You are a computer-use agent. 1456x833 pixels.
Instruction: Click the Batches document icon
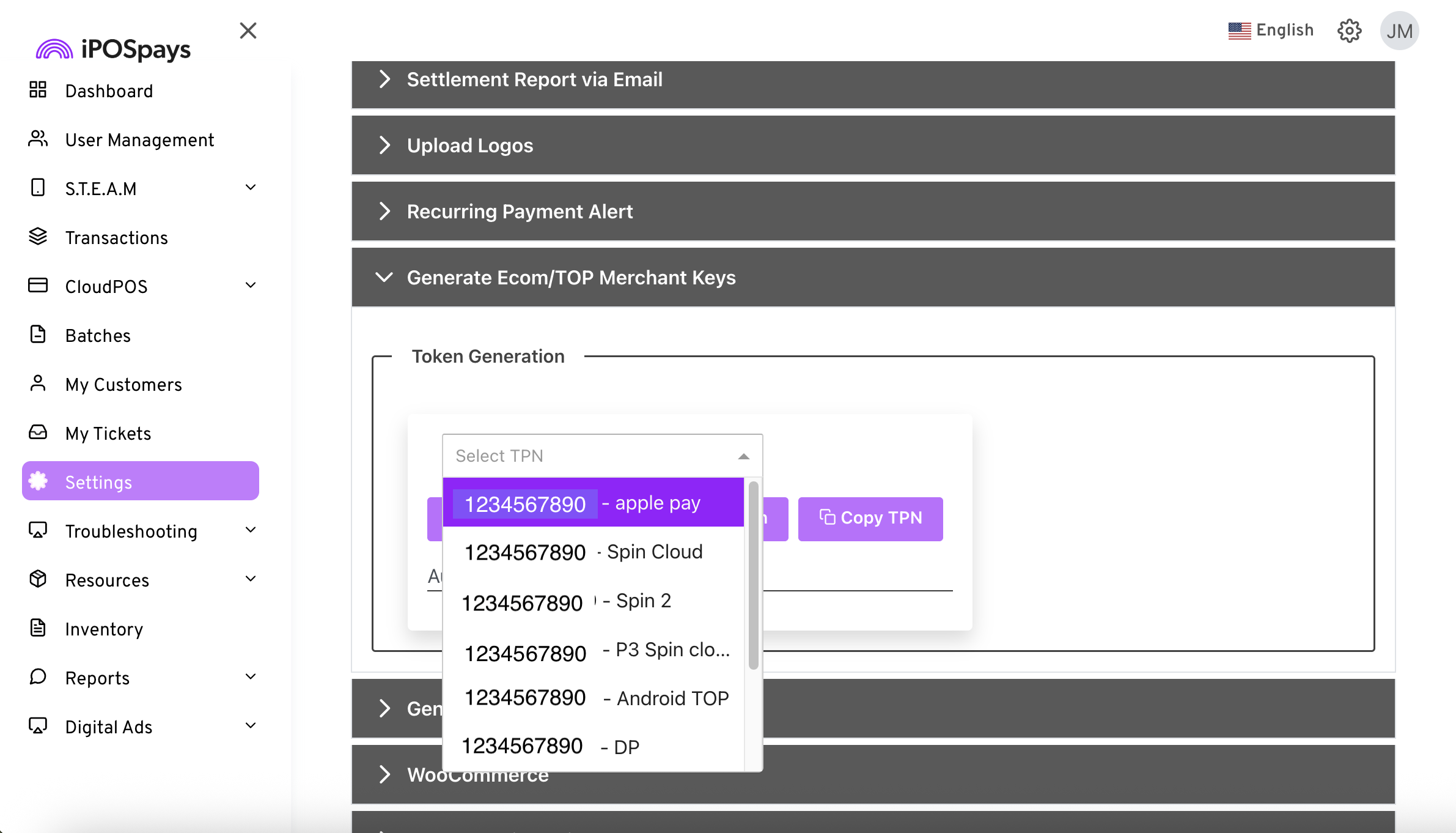coord(38,335)
